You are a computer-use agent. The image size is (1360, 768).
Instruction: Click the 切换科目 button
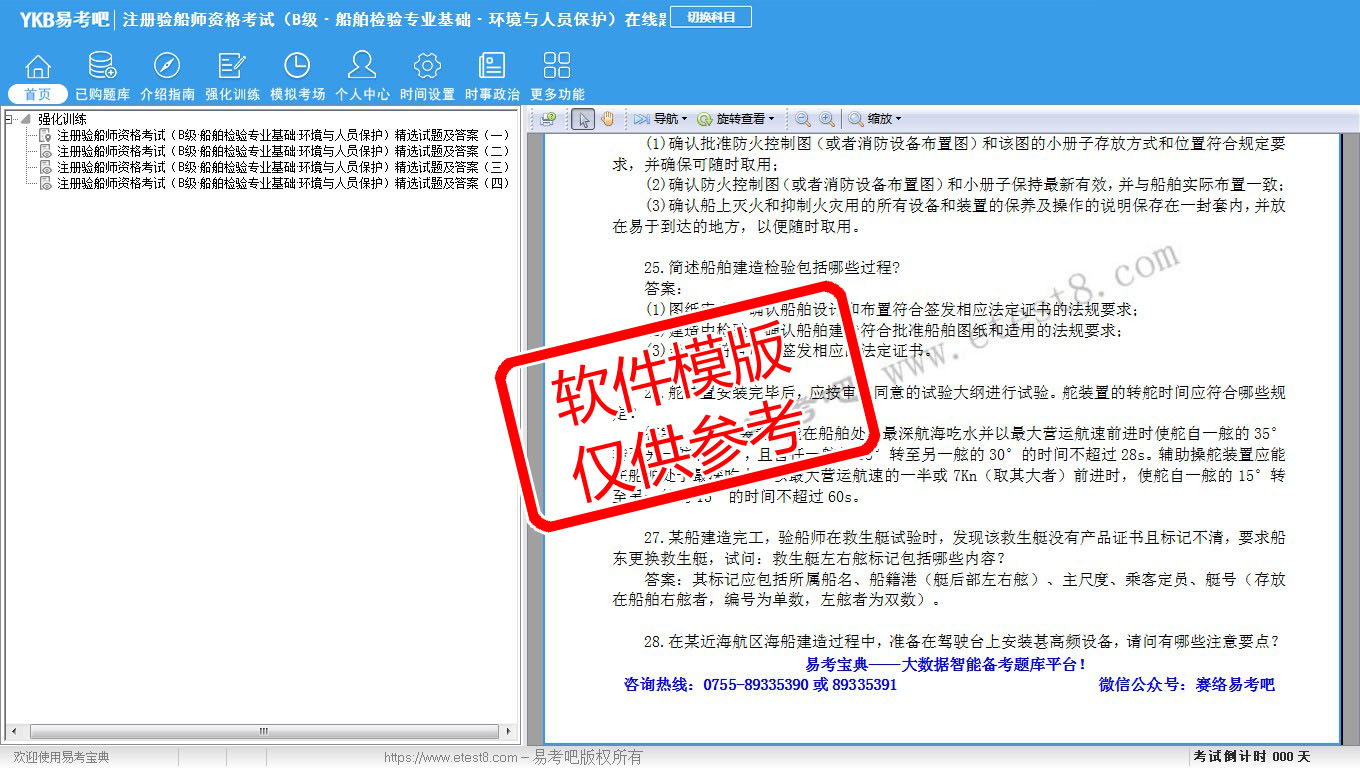pos(710,17)
